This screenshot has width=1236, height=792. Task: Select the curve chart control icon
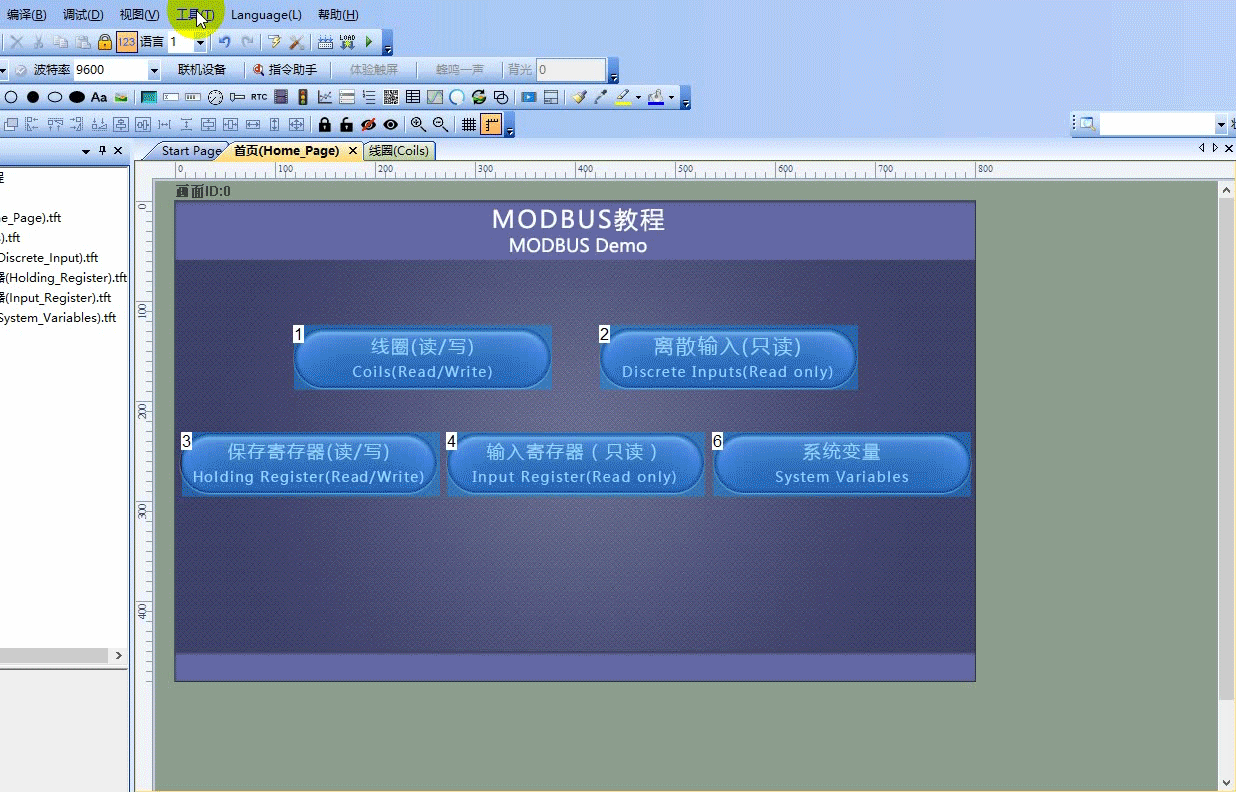325,97
